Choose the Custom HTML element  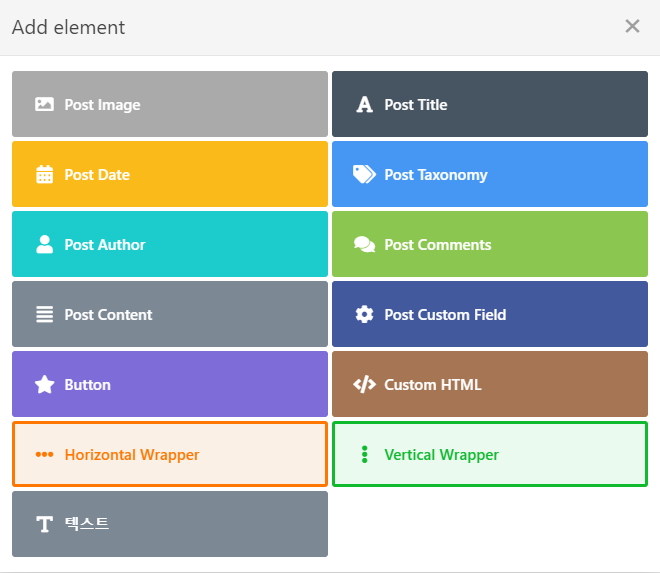click(x=489, y=384)
